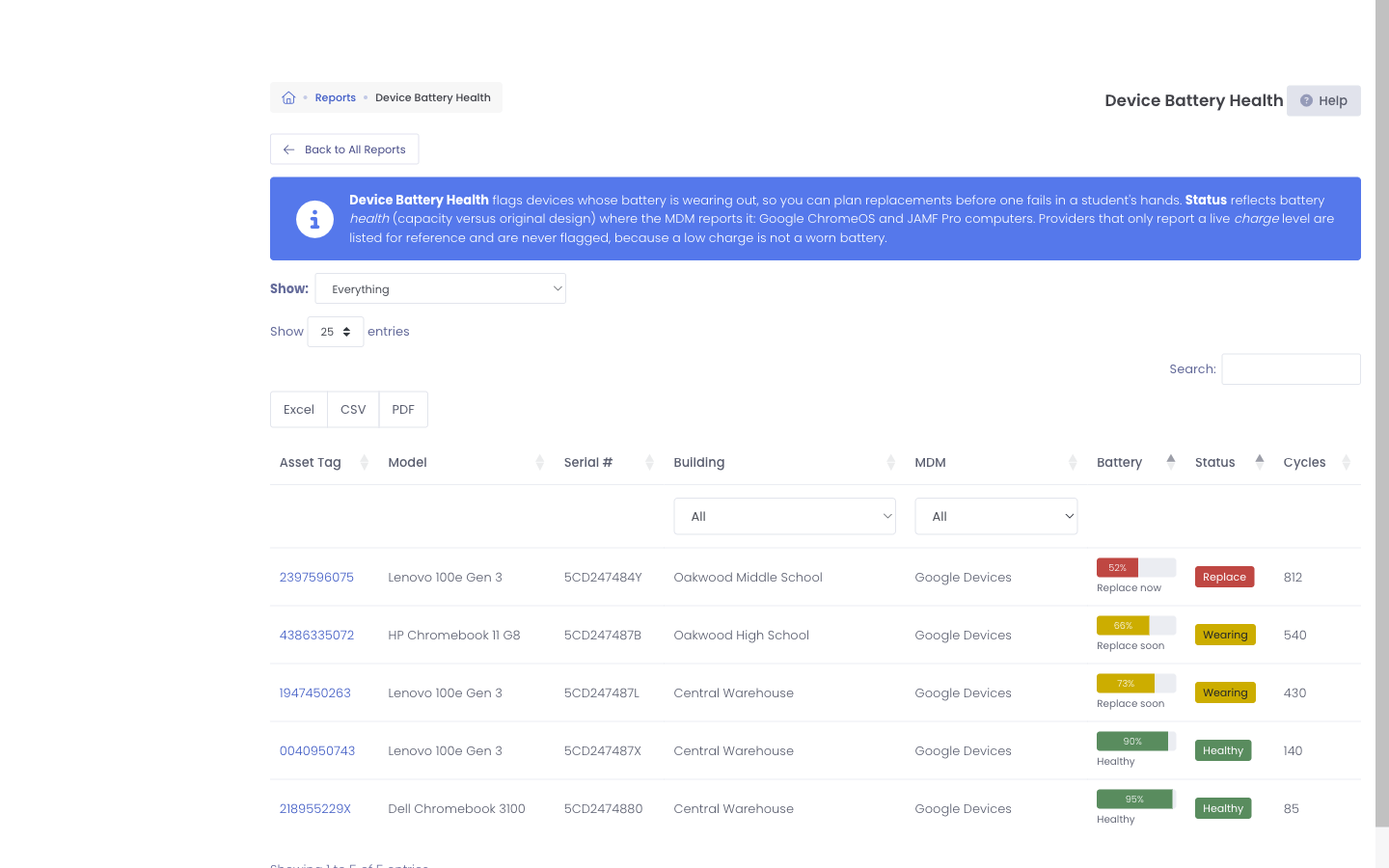
Task: Click the Wearing badge for 4386335072
Action: coord(1225,635)
